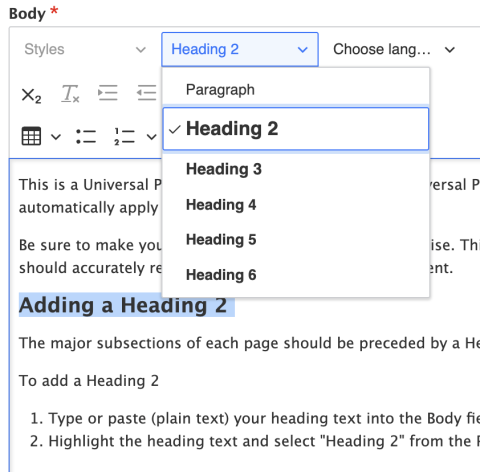Open the Styles dropdown
The width and height of the screenshot is (480, 472).
pos(85,49)
